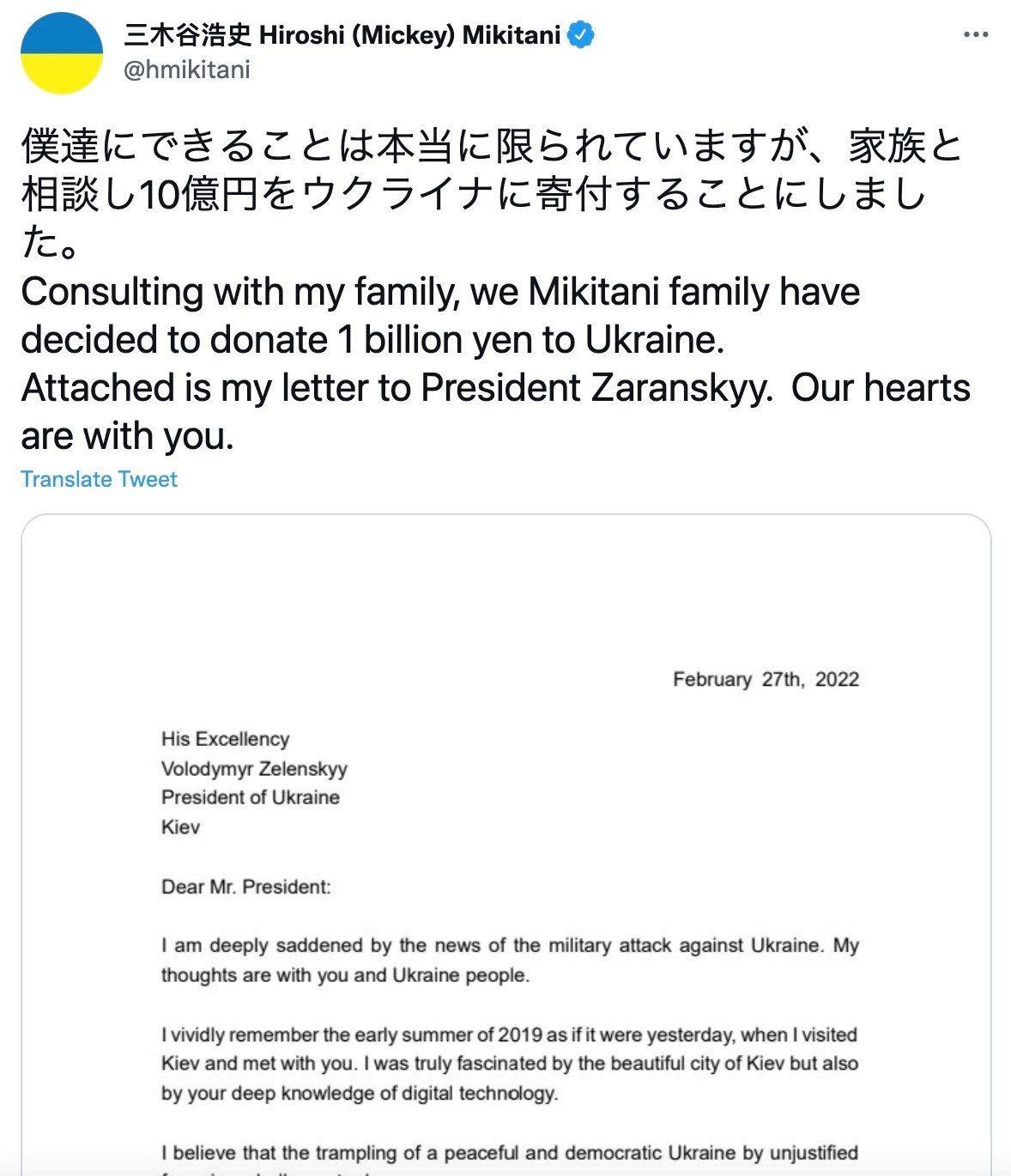Click the Hiroshi (Mickey) Mikitani display name

[409, 35]
